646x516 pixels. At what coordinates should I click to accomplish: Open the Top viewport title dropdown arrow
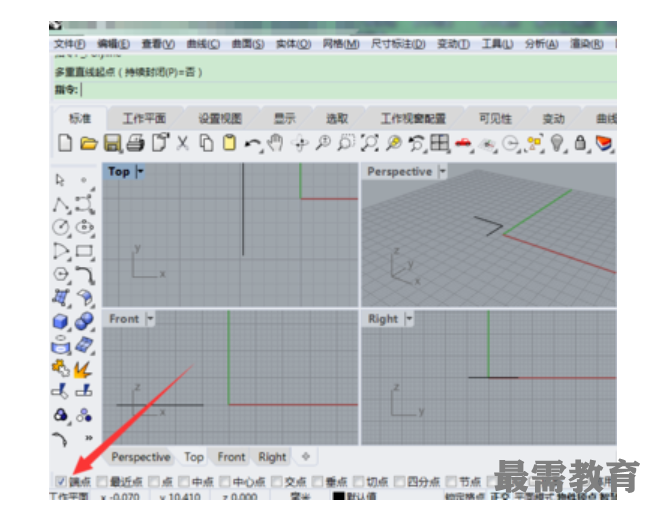(140, 171)
